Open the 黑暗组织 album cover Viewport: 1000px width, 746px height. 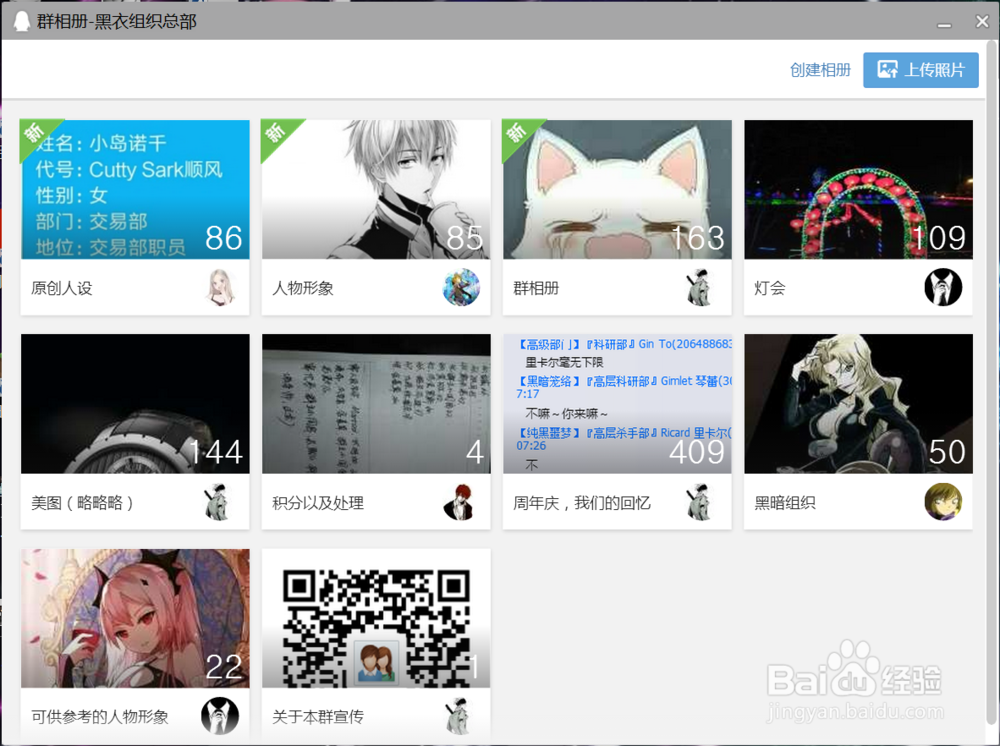pyautogui.click(x=858, y=404)
